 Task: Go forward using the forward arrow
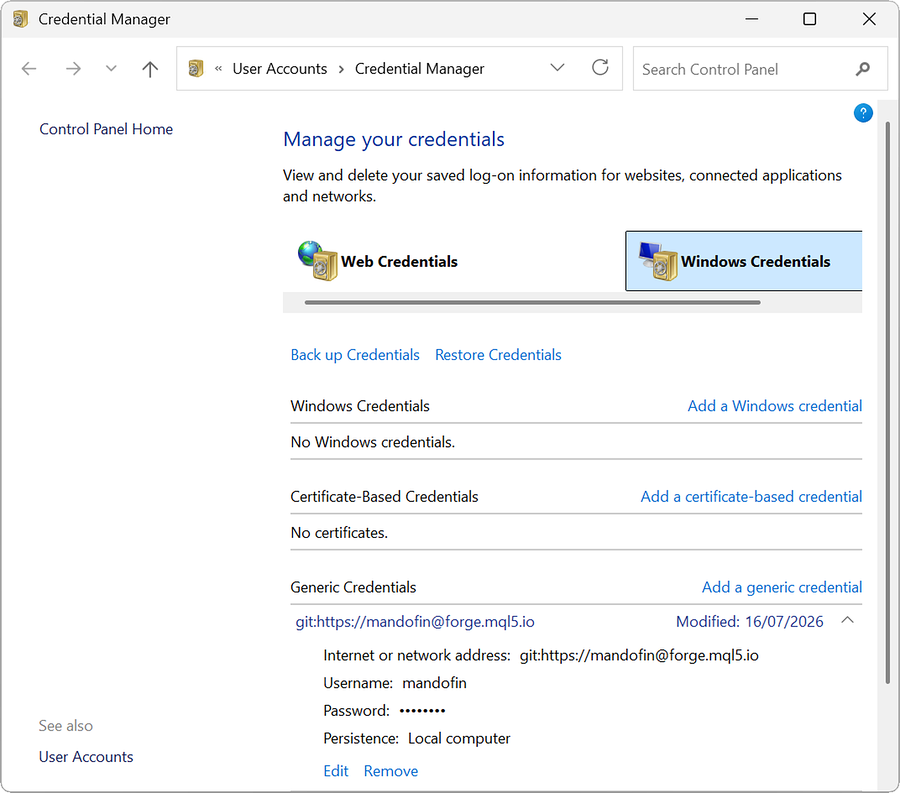point(73,69)
